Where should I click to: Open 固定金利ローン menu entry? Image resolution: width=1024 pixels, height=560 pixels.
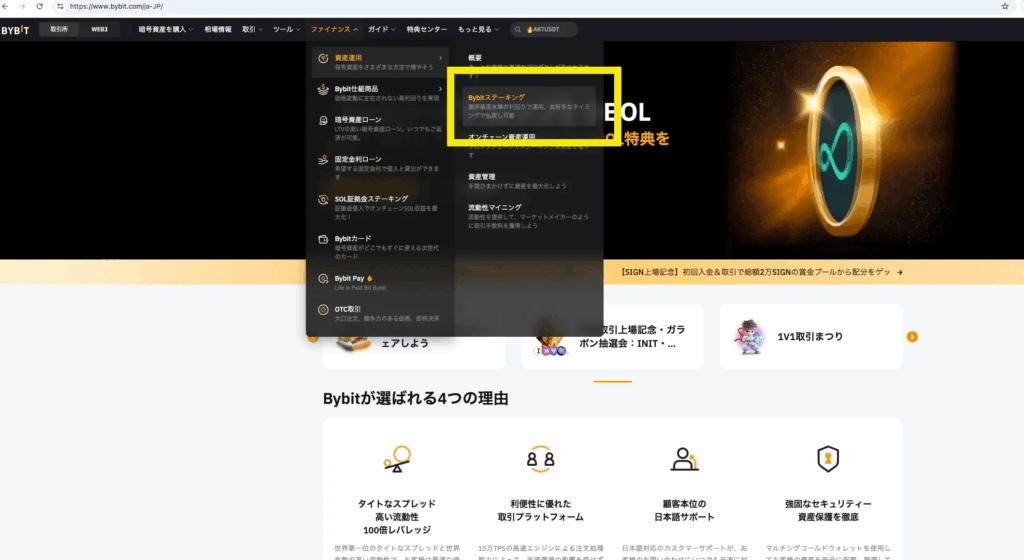(380, 167)
